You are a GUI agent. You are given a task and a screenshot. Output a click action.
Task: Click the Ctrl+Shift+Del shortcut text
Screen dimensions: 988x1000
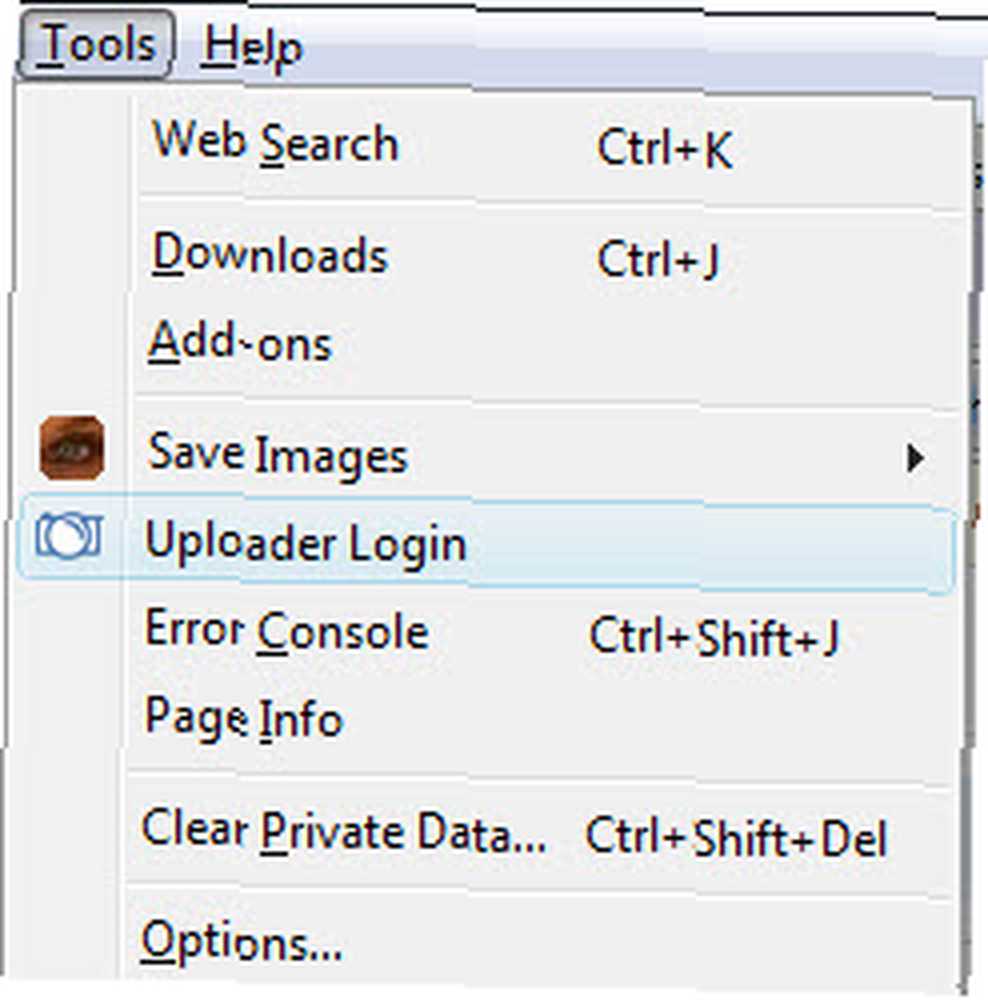click(736, 837)
